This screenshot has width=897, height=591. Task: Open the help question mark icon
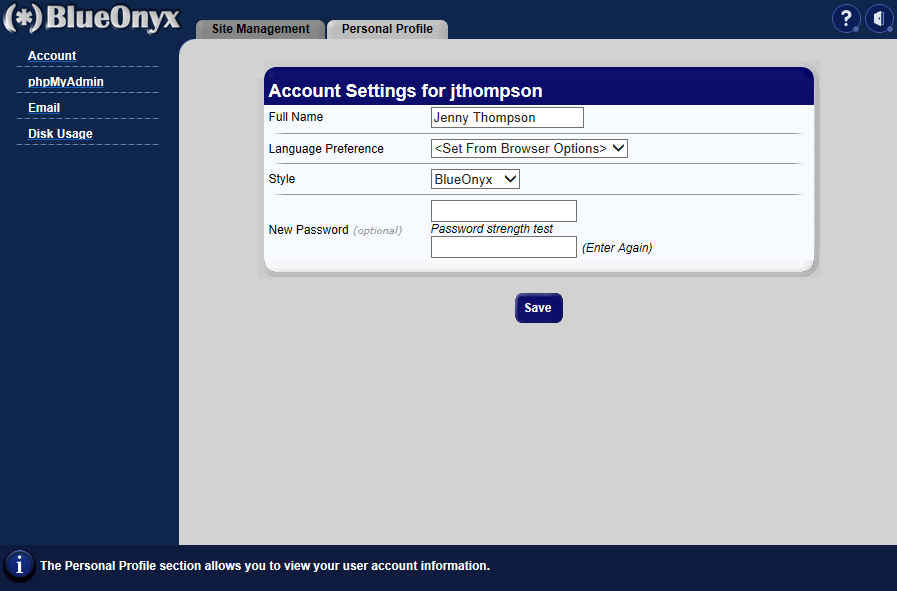846,19
